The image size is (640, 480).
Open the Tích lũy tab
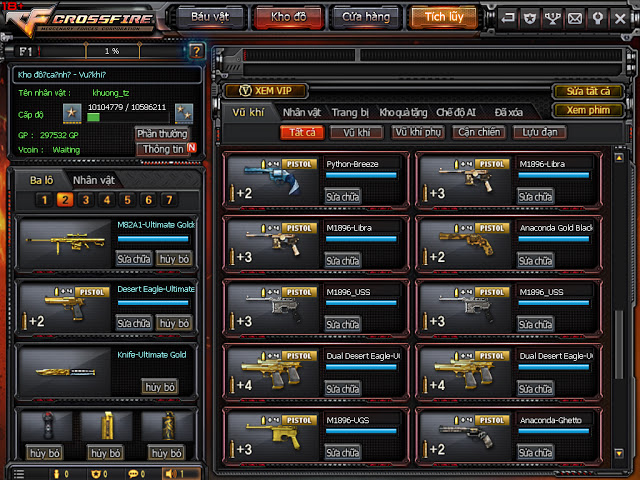point(444,17)
